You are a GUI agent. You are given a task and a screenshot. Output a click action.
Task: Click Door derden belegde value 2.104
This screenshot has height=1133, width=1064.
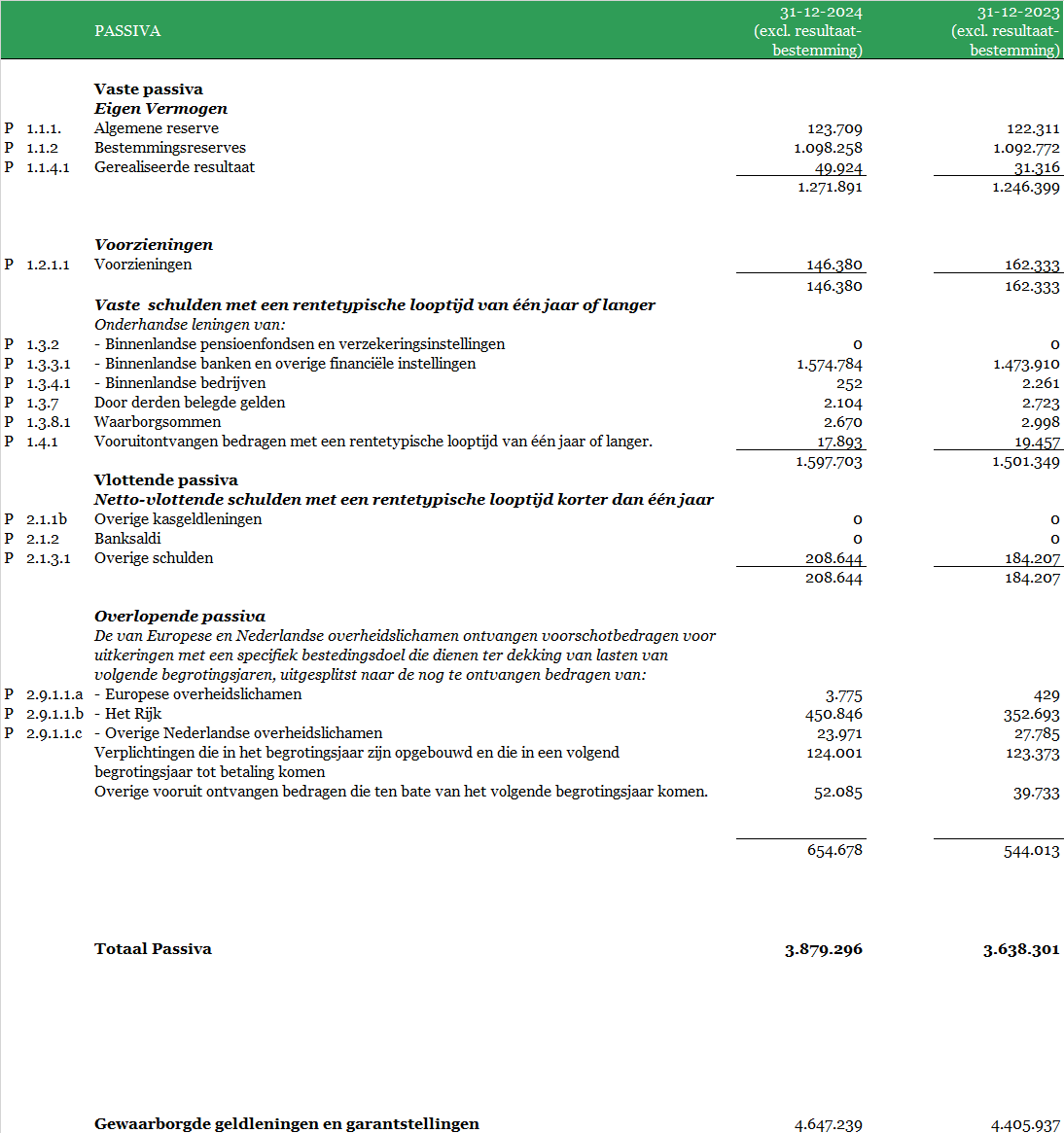[843, 404]
